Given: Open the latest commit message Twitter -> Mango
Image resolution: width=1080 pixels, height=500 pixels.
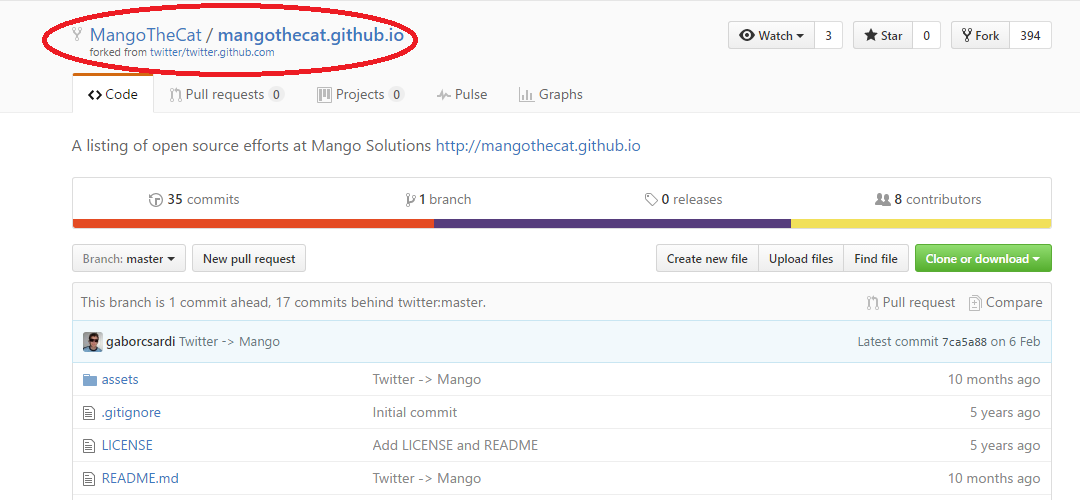Looking at the screenshot, I should (229, 342).
